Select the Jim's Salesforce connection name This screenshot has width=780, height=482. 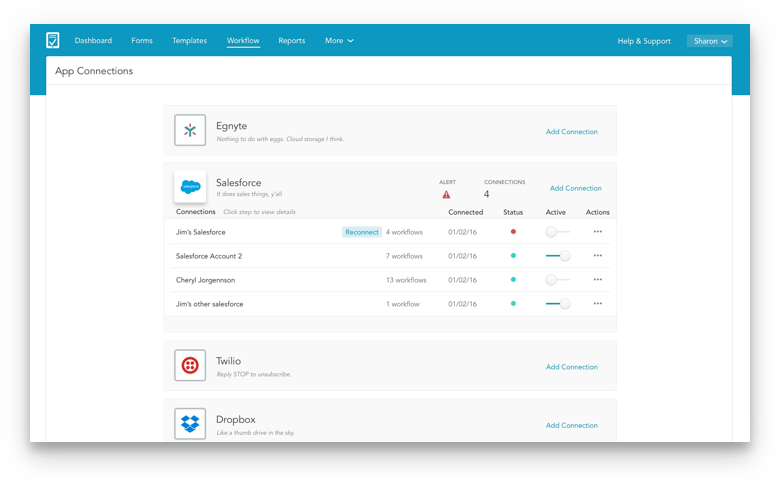(200, 232)
